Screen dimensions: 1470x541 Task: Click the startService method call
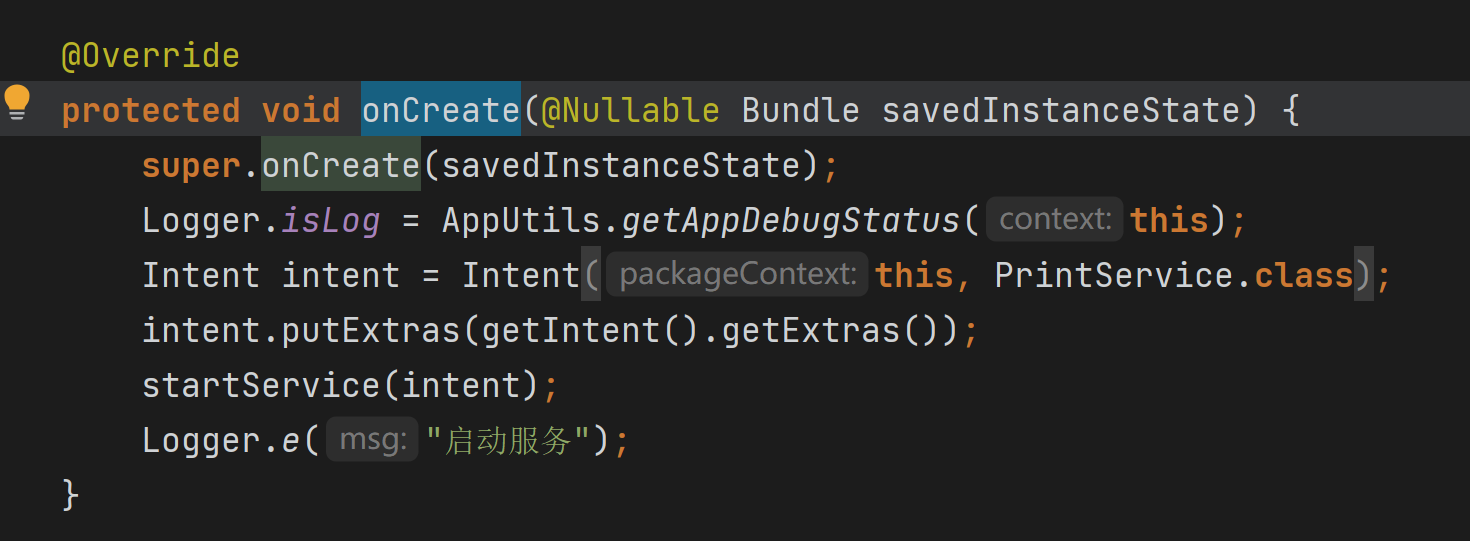[261, 385]
